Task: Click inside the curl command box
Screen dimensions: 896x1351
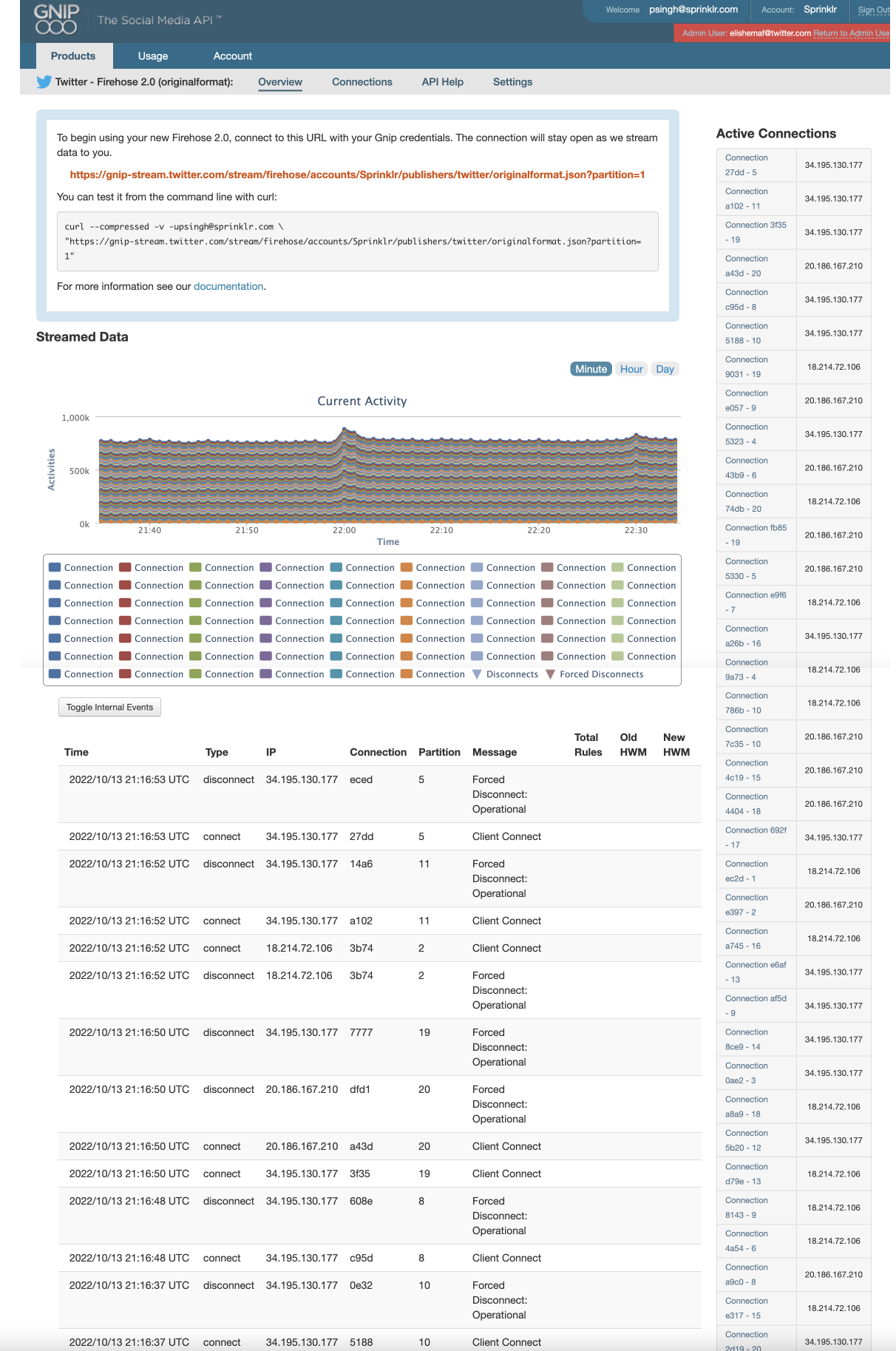Action: coord(358,242)
